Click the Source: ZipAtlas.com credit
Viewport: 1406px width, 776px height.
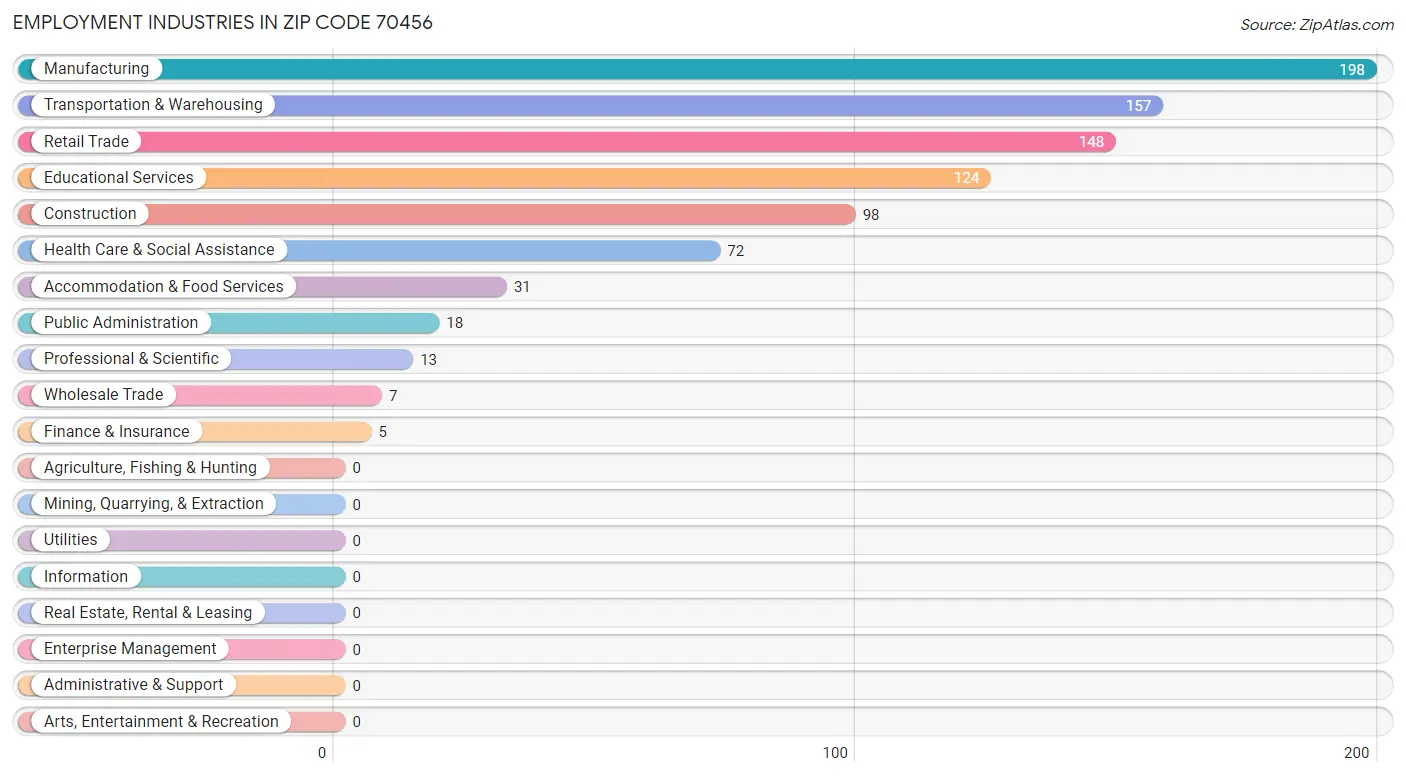(1317, 25)
